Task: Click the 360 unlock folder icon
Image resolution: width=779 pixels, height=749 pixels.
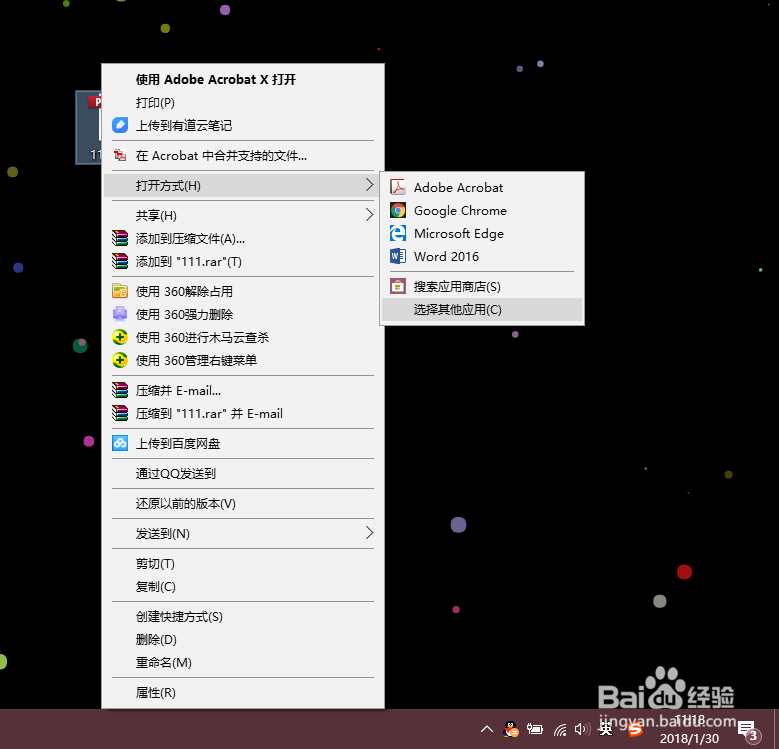Action: click(120, 291)
